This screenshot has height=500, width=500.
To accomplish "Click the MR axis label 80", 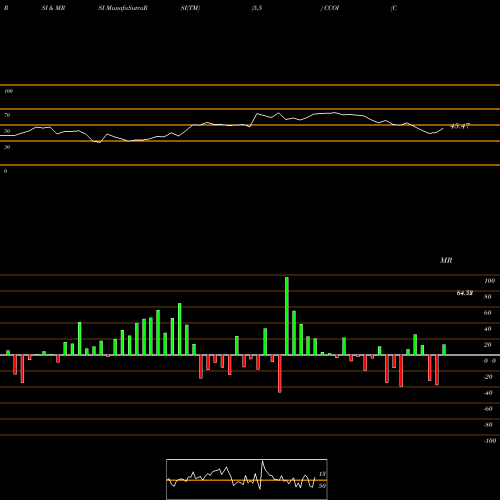I will (x=488, y=297).
